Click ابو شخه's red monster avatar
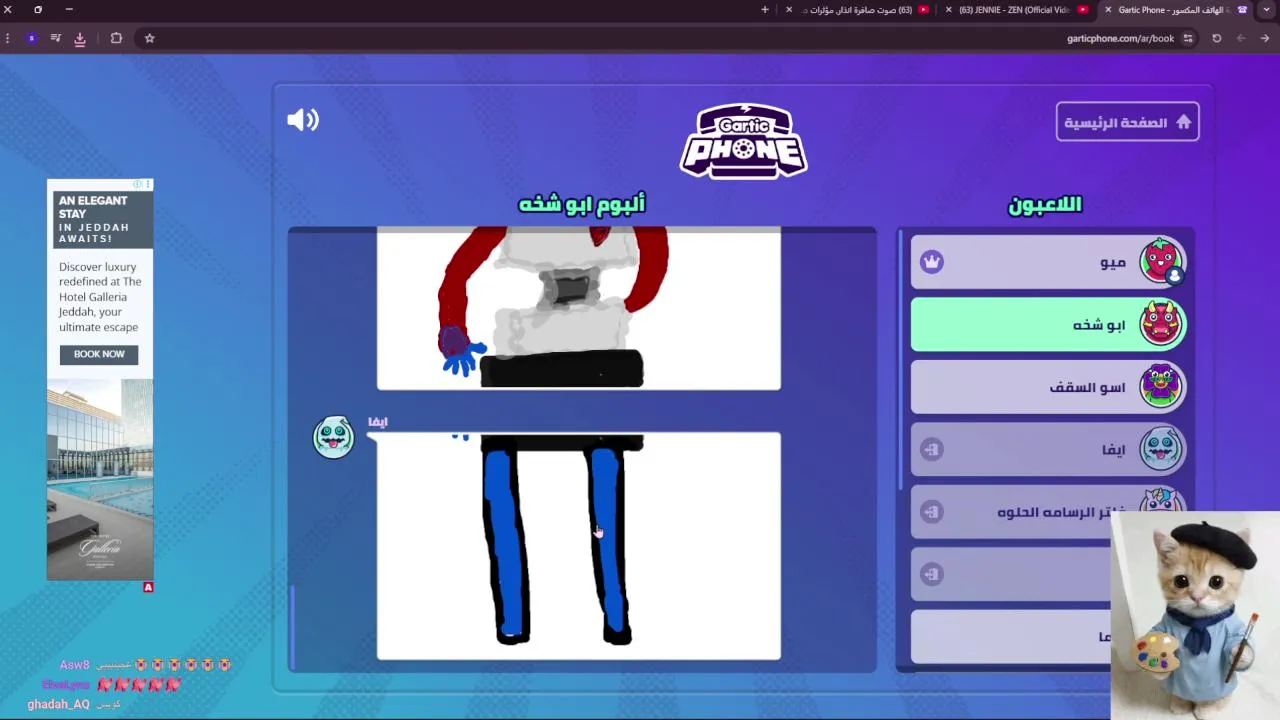1280x720 pixels. point(1160,324)
